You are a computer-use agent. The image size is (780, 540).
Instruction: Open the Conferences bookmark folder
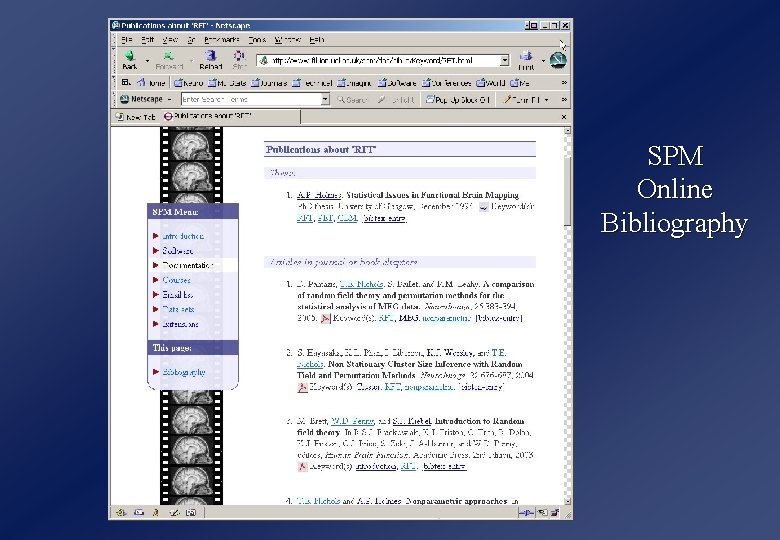pyautogui.click(x=447, y=83)
